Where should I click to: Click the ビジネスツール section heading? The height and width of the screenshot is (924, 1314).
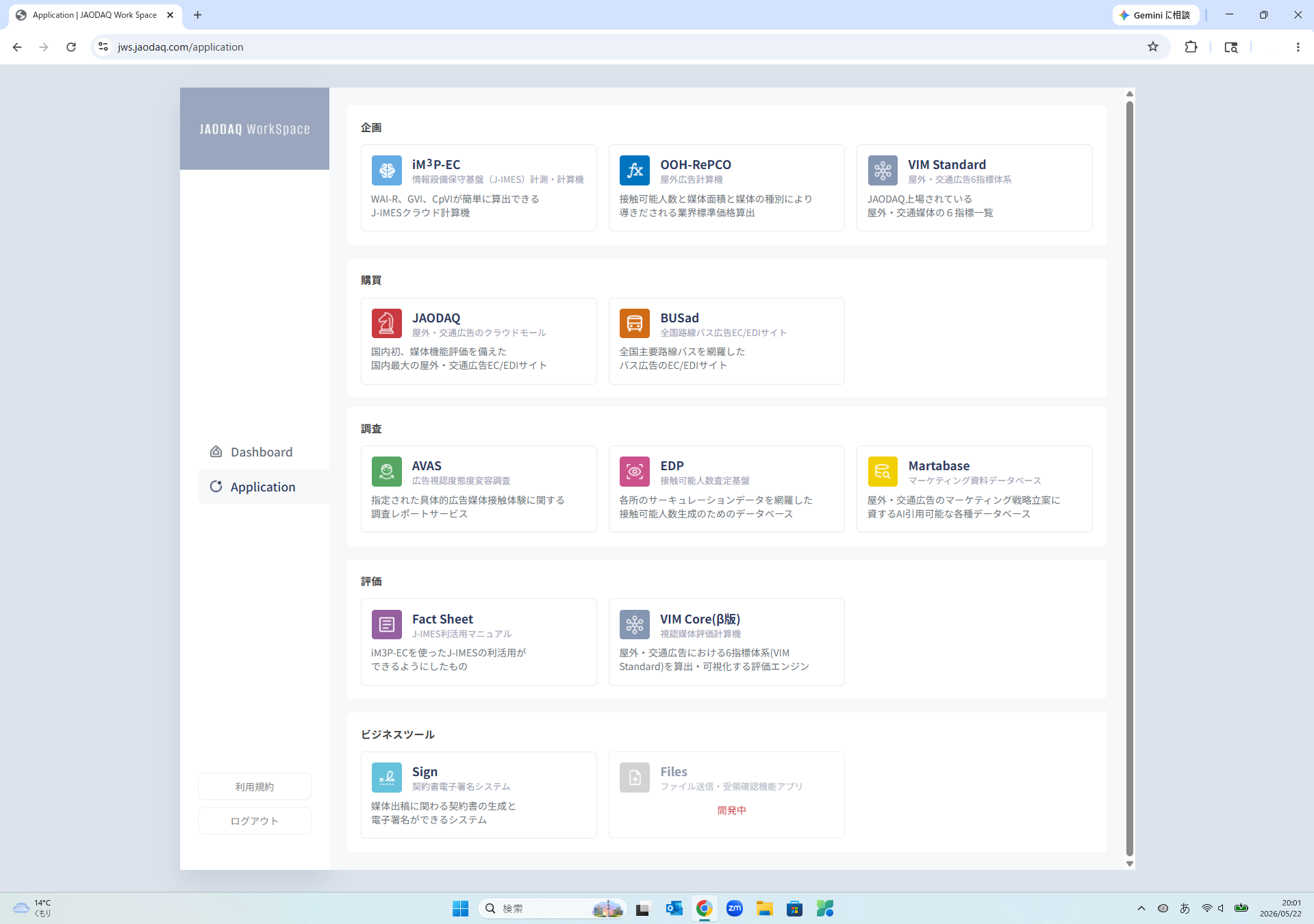398,734
